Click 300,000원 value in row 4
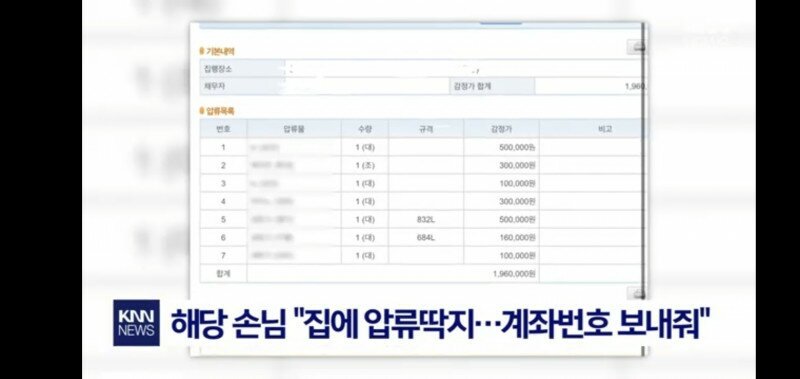Viewport: 800px width, 379px height. click(517, 201)
